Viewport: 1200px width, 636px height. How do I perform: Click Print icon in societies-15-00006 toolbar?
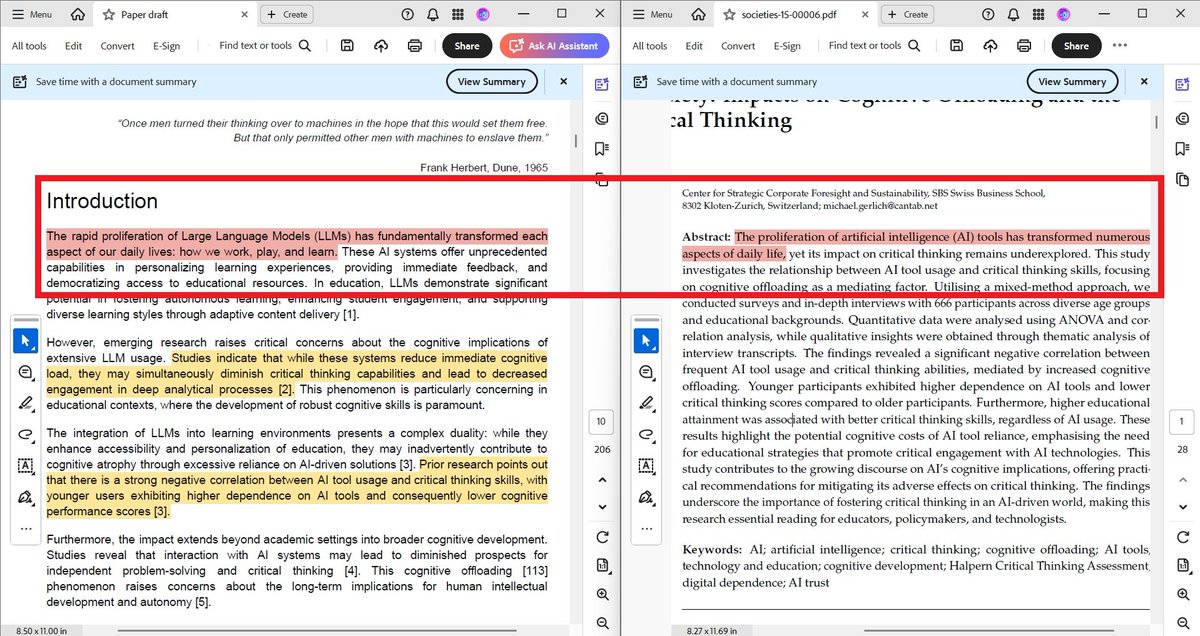tap(1024, 46)
